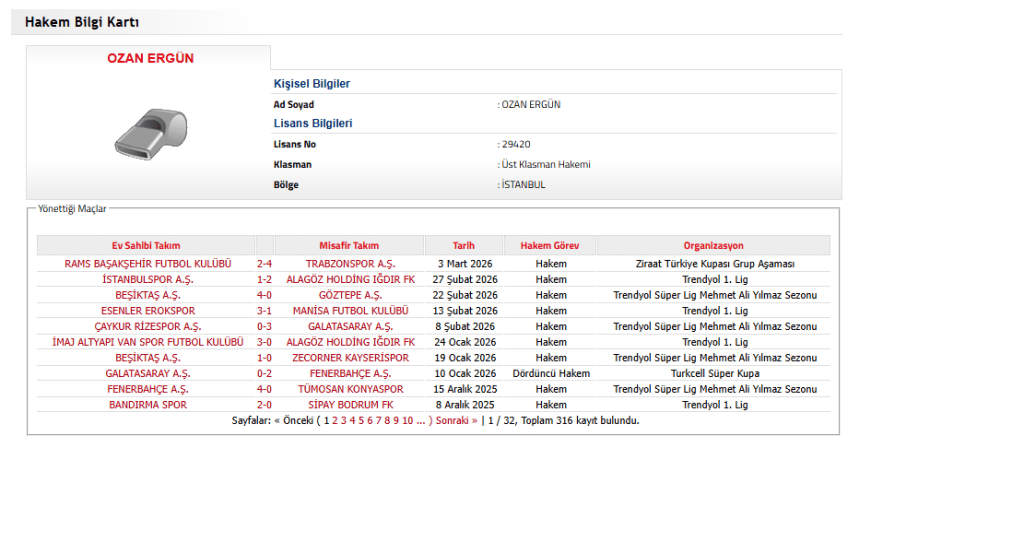Open İMAJ ALTYAPI VAN SPOR team link
The image size is (1024, 554).
coord(147,342)
